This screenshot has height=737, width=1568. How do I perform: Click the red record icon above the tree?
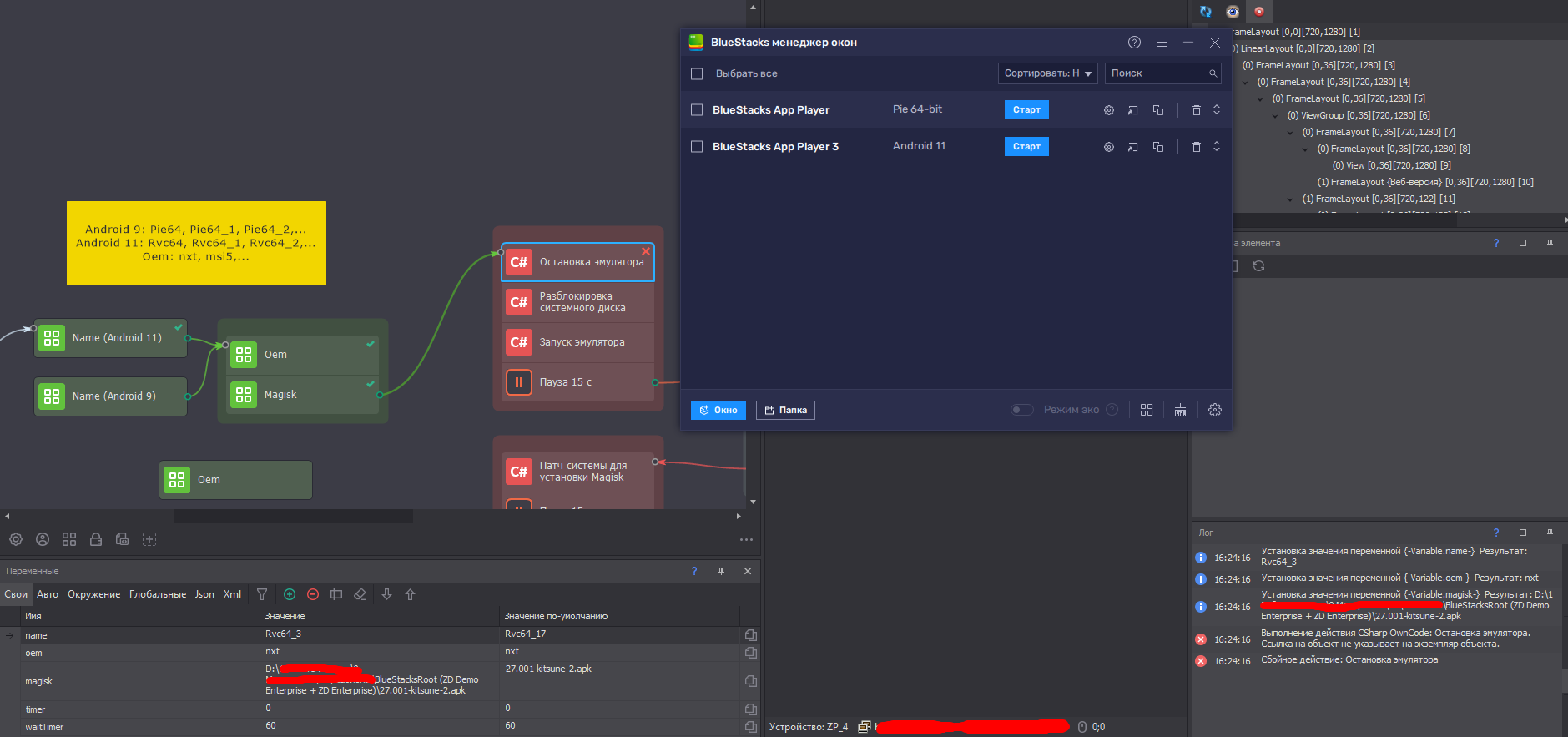coord(1259,11)
